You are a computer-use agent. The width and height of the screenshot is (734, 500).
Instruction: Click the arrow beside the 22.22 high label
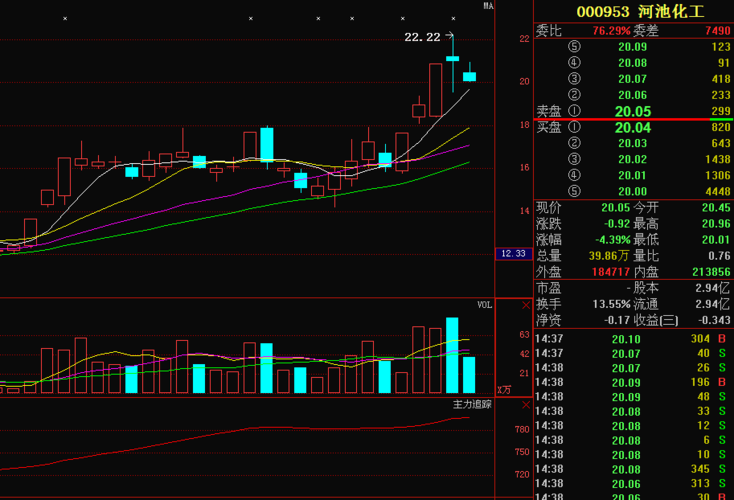(449, 37)
